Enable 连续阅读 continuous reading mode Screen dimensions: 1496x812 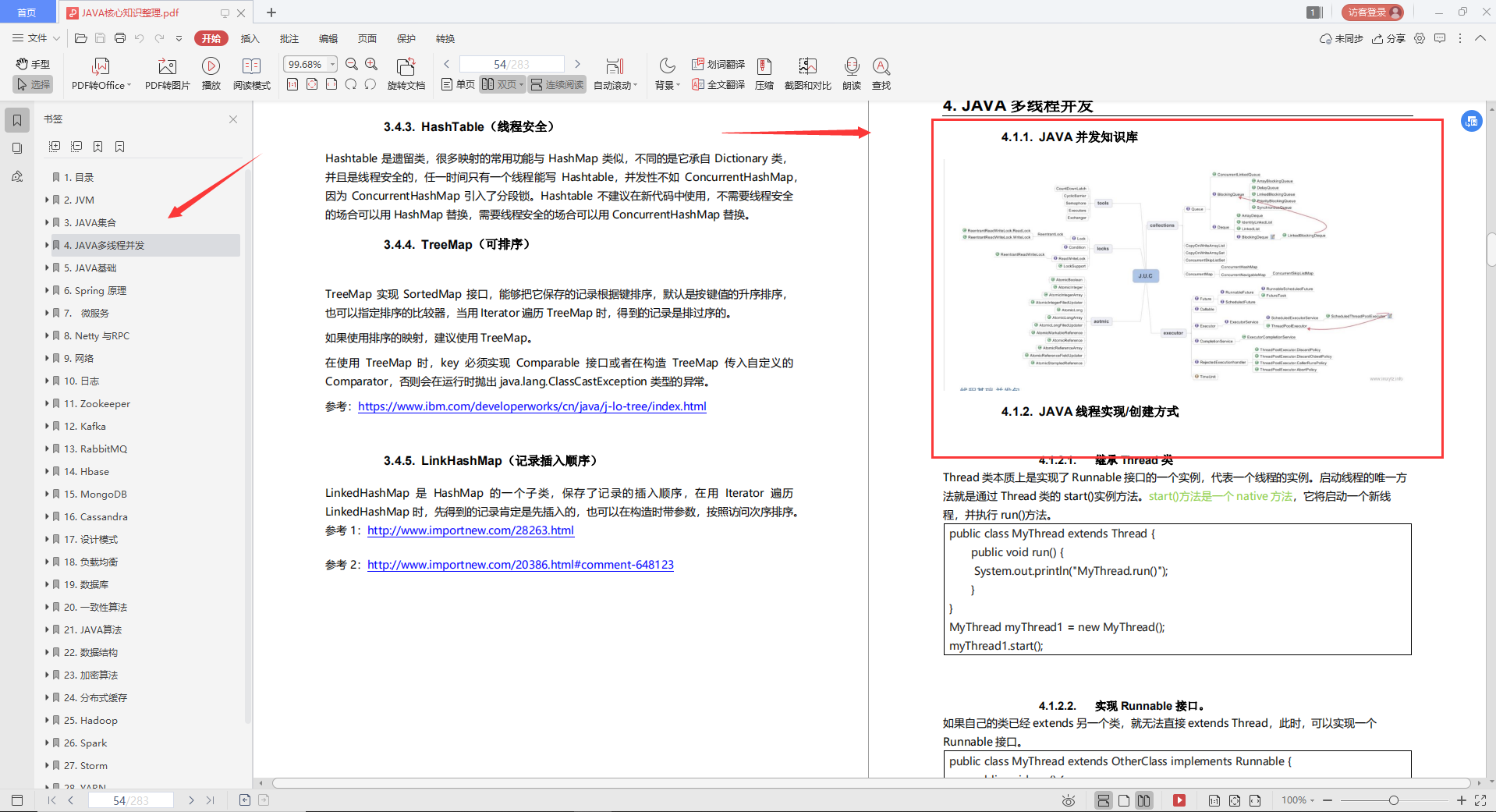coord(556,84)
